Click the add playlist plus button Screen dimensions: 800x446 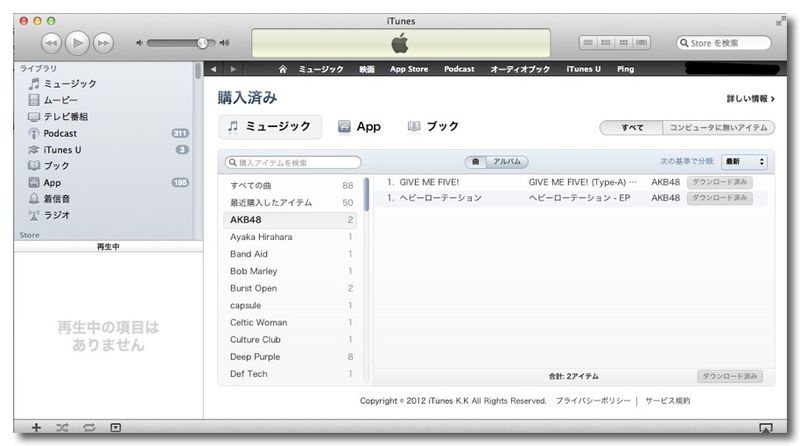coord(36,428)
